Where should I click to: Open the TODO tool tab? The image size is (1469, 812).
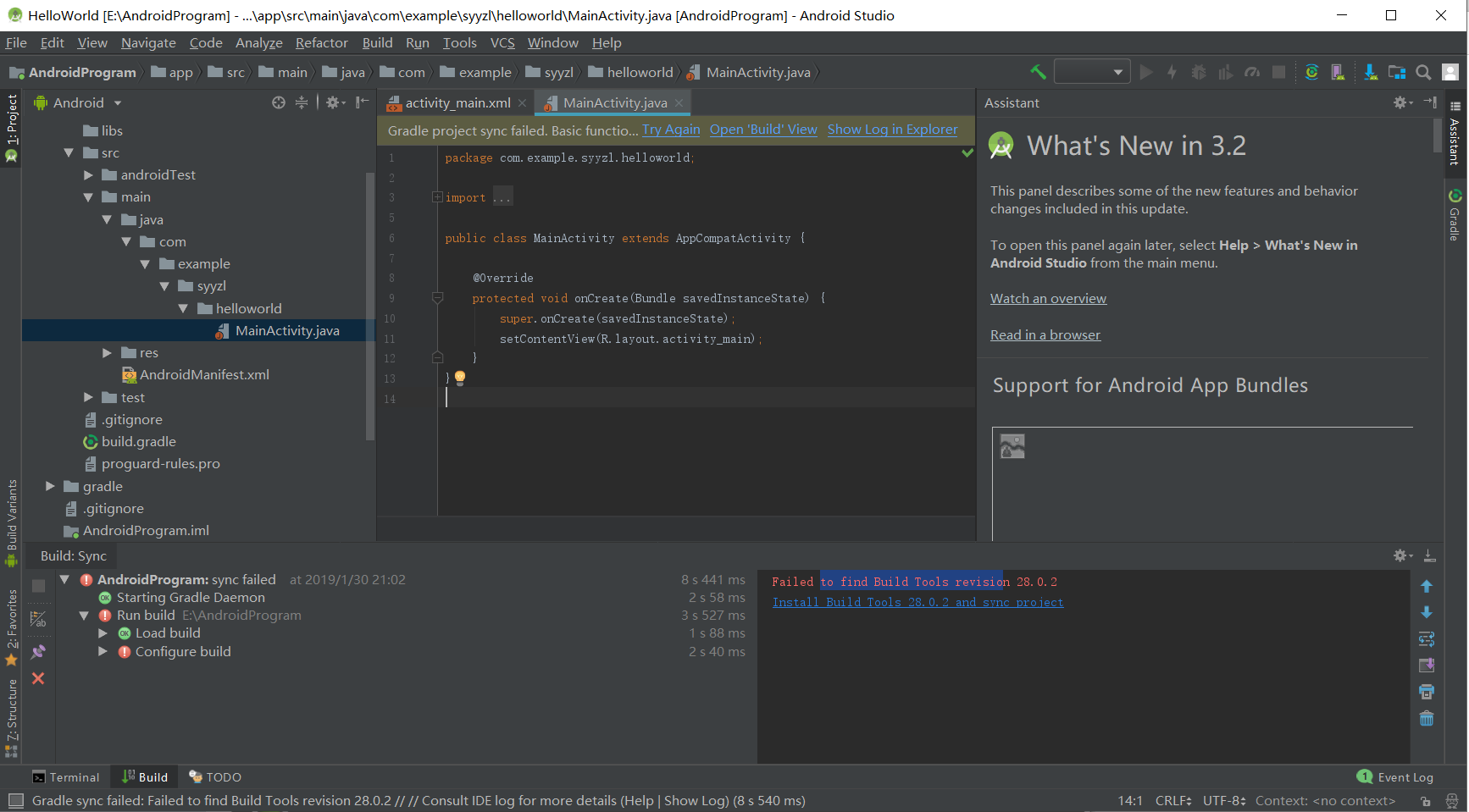215,777
